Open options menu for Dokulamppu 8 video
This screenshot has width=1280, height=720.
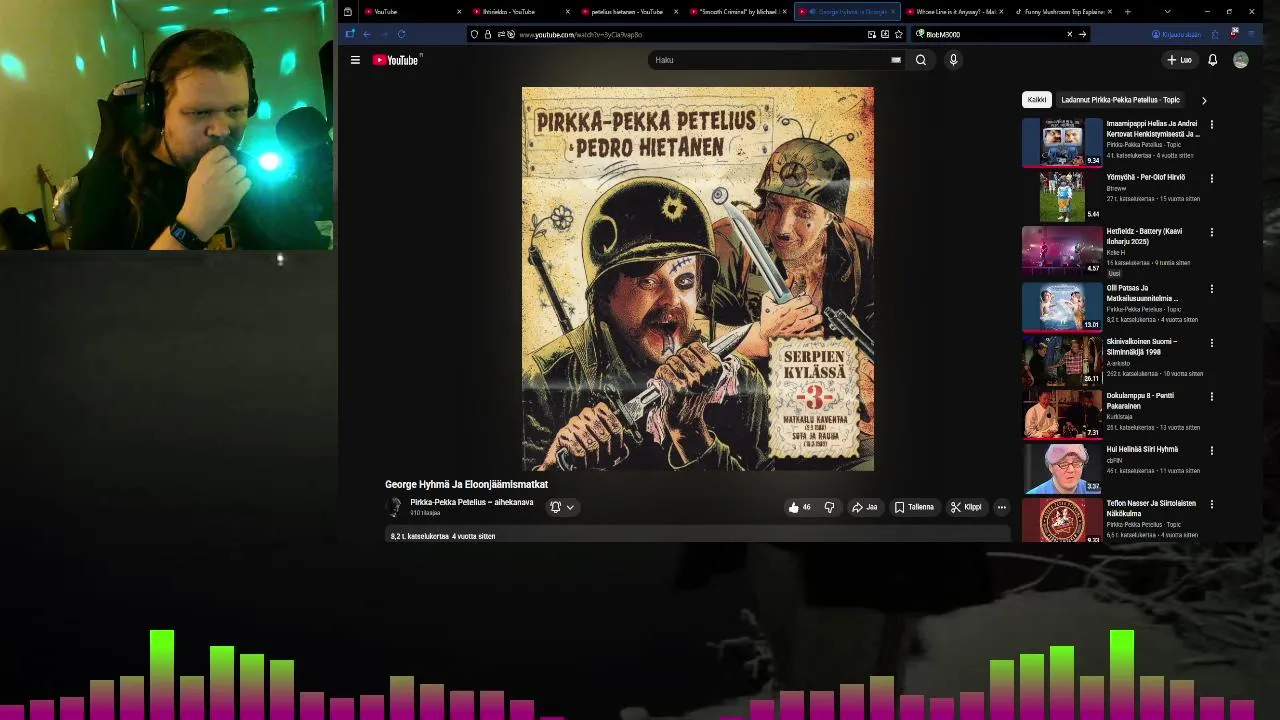[x=1211, y=397]
